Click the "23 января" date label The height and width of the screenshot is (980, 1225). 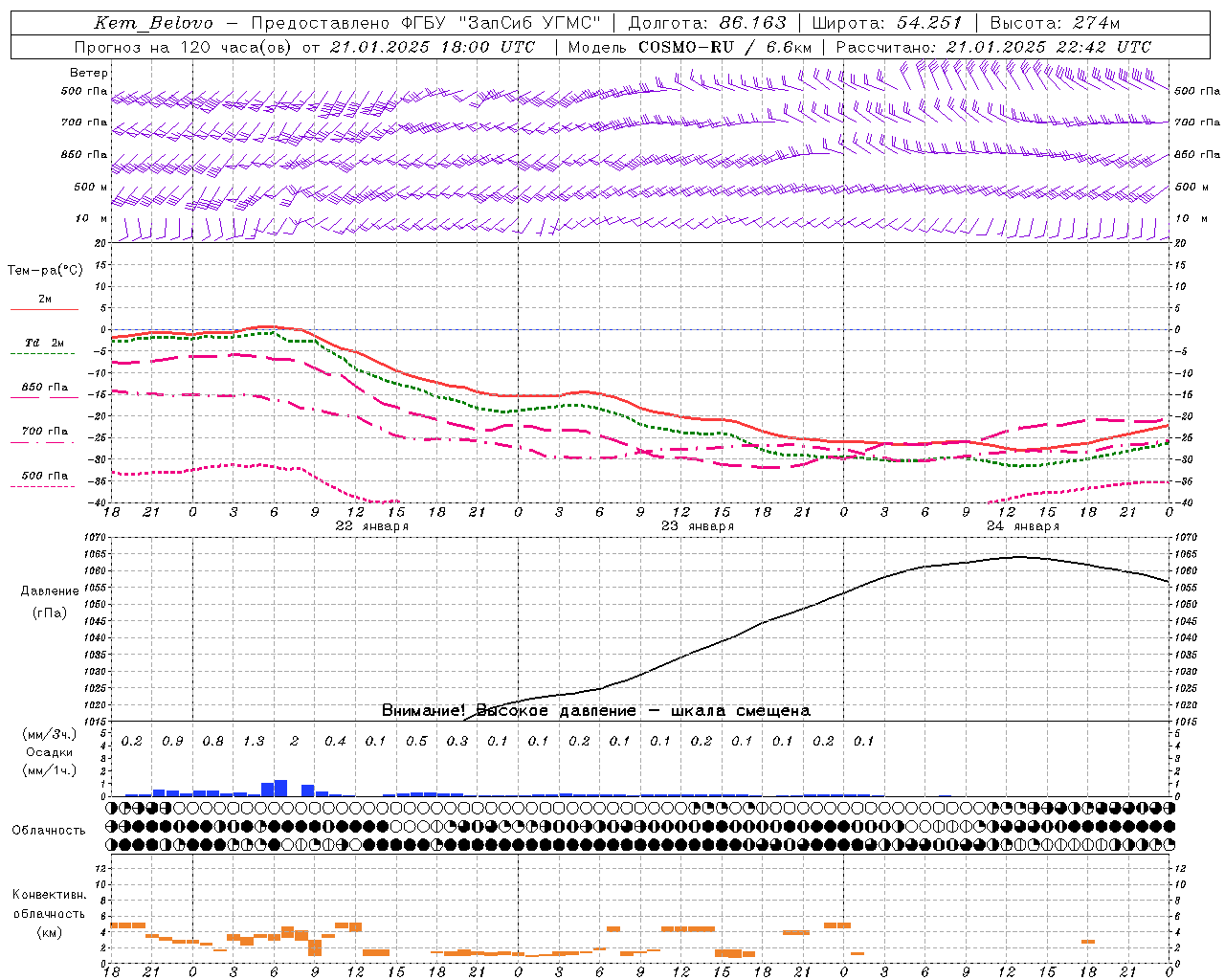point(697,526)
